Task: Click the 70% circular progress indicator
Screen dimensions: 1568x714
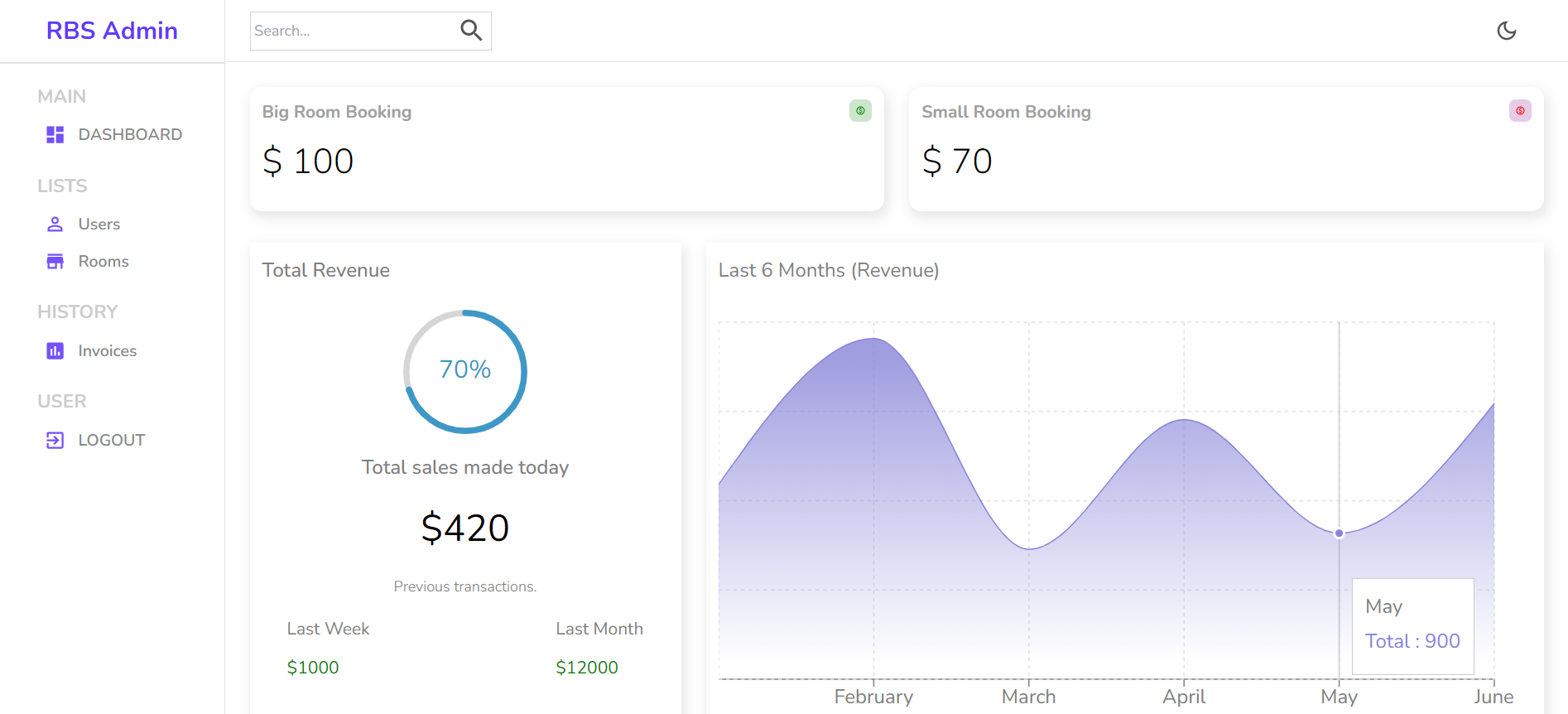Action: [465, 371]
